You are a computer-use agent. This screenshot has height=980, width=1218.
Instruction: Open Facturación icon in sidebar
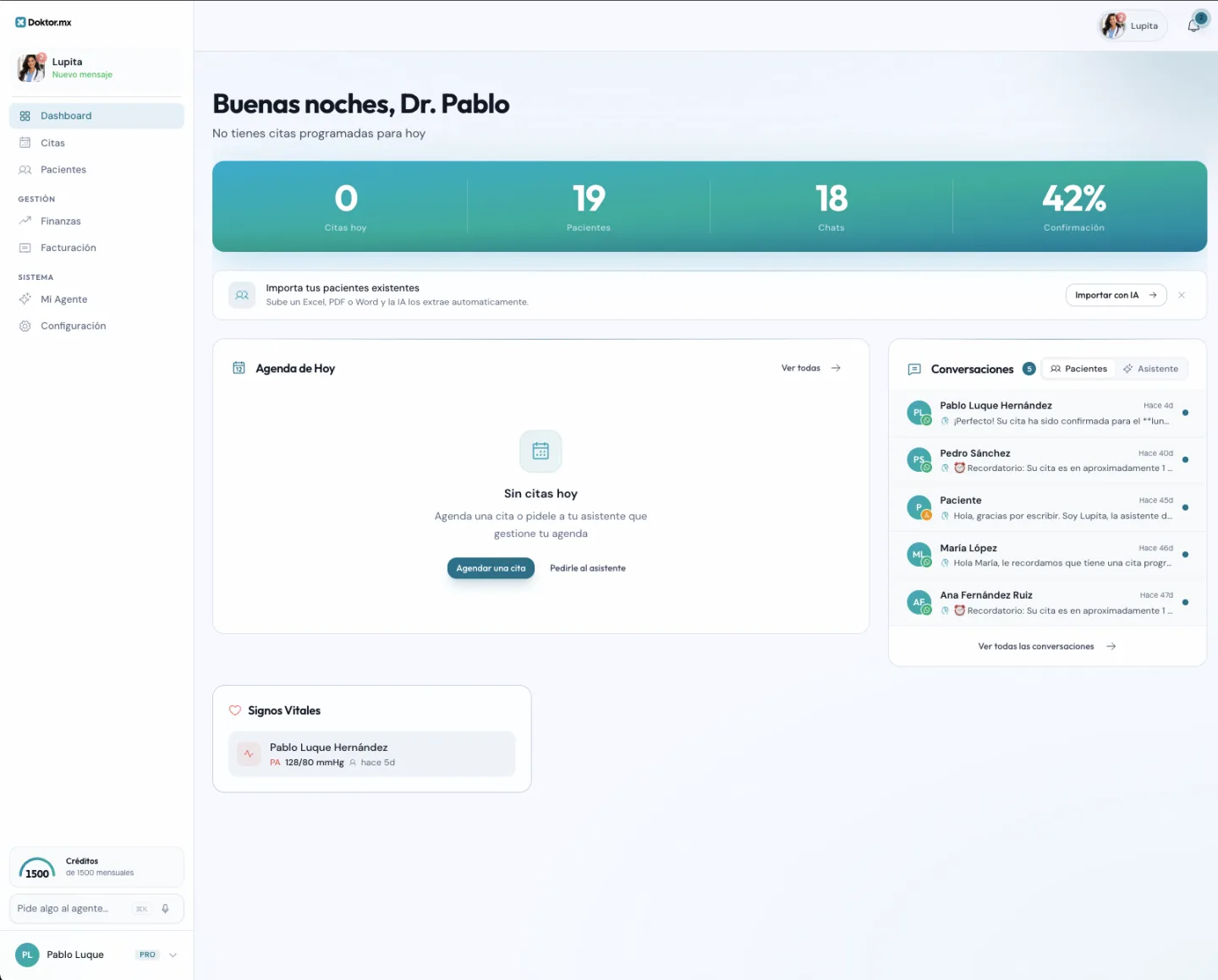tap(25, 248)
